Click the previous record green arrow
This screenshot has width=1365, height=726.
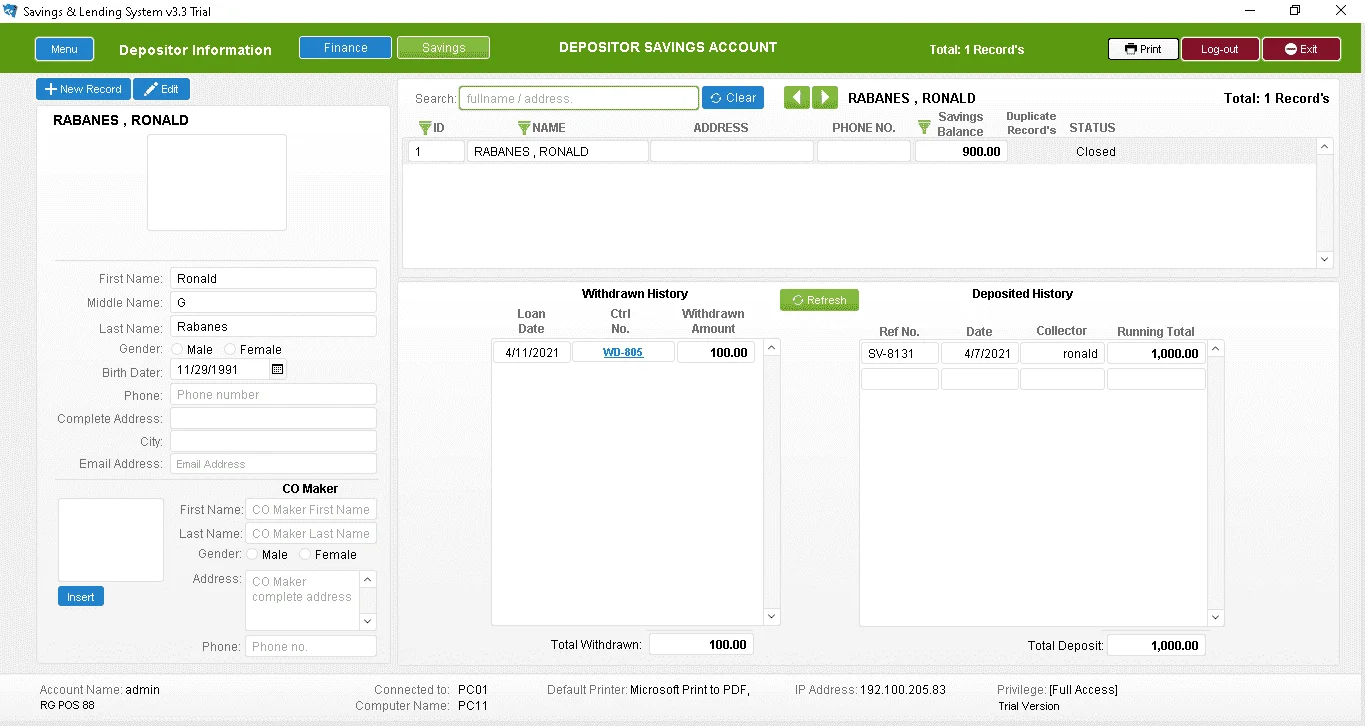[796, 97]
